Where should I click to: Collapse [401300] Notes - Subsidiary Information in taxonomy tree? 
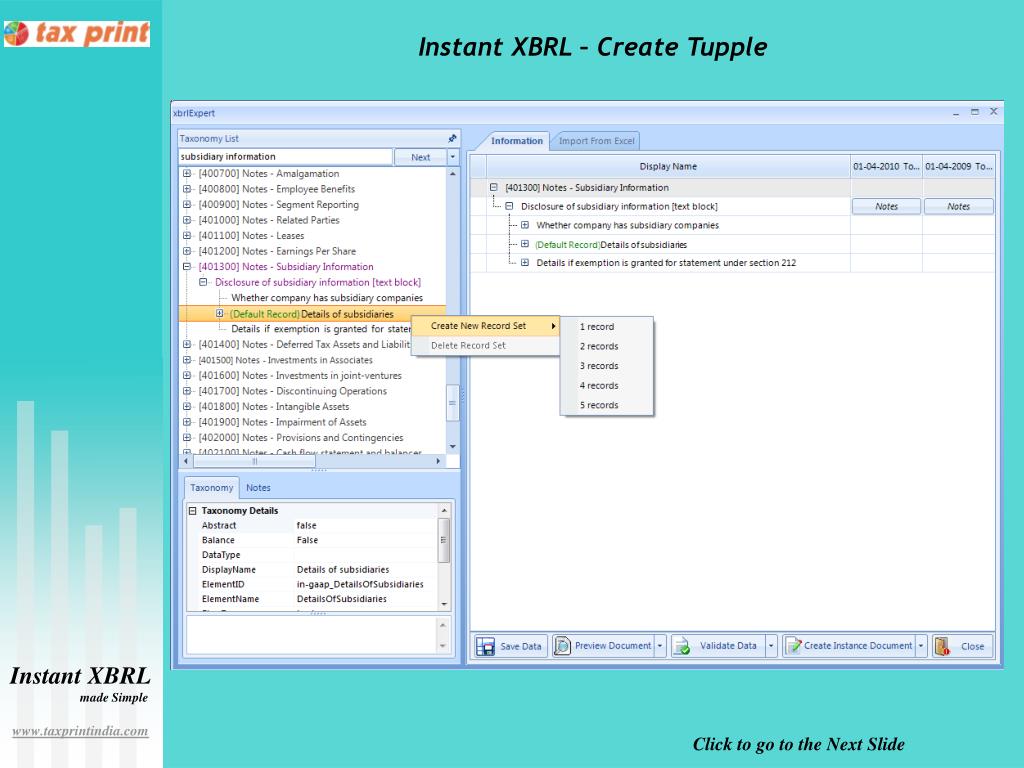[x=187, y=266]
